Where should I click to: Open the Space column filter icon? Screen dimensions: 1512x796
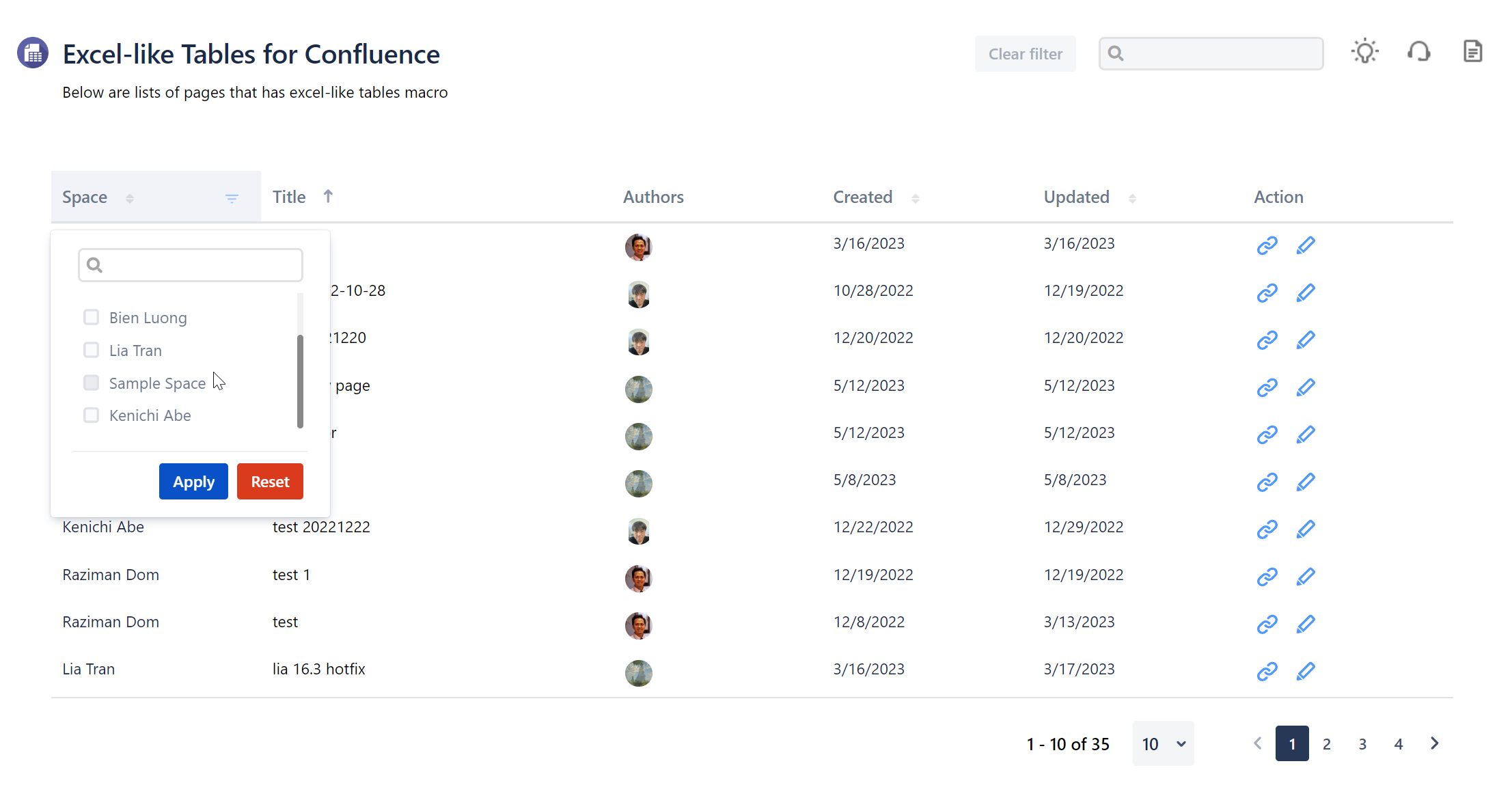(x=232, y=198)
